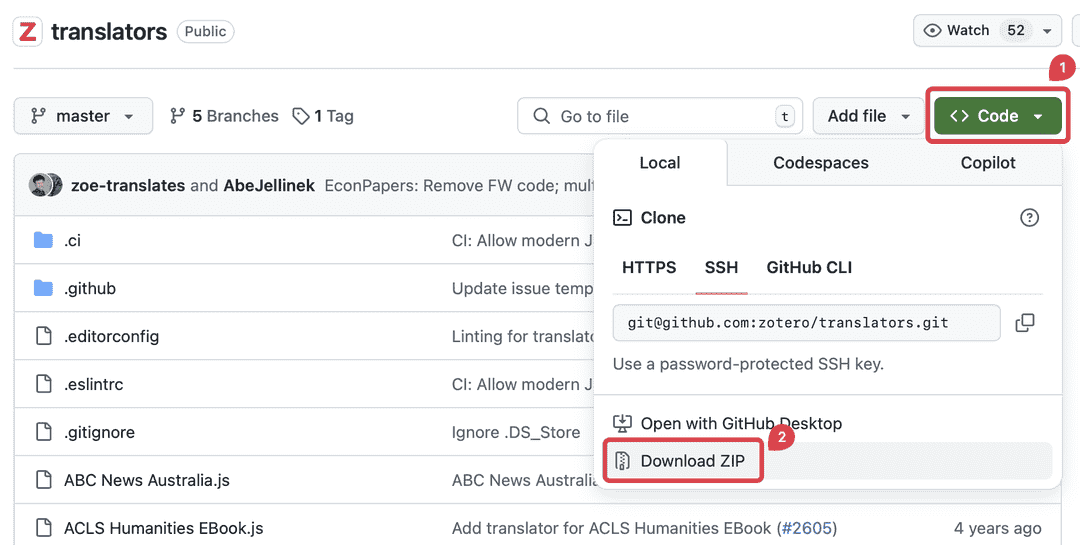Click the .github folder icon

click(43, 288)
